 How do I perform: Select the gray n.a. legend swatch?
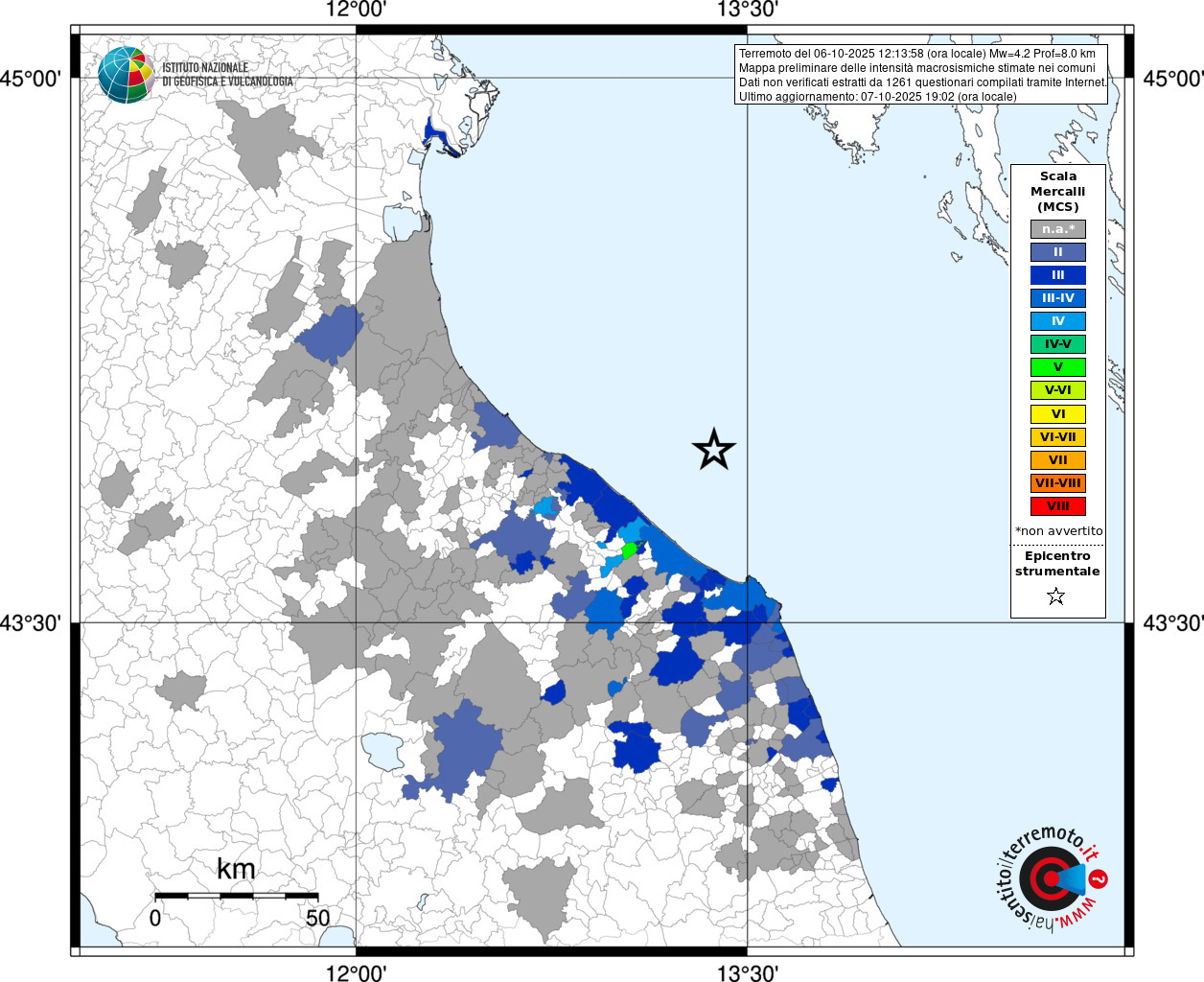coord(1057,229)
